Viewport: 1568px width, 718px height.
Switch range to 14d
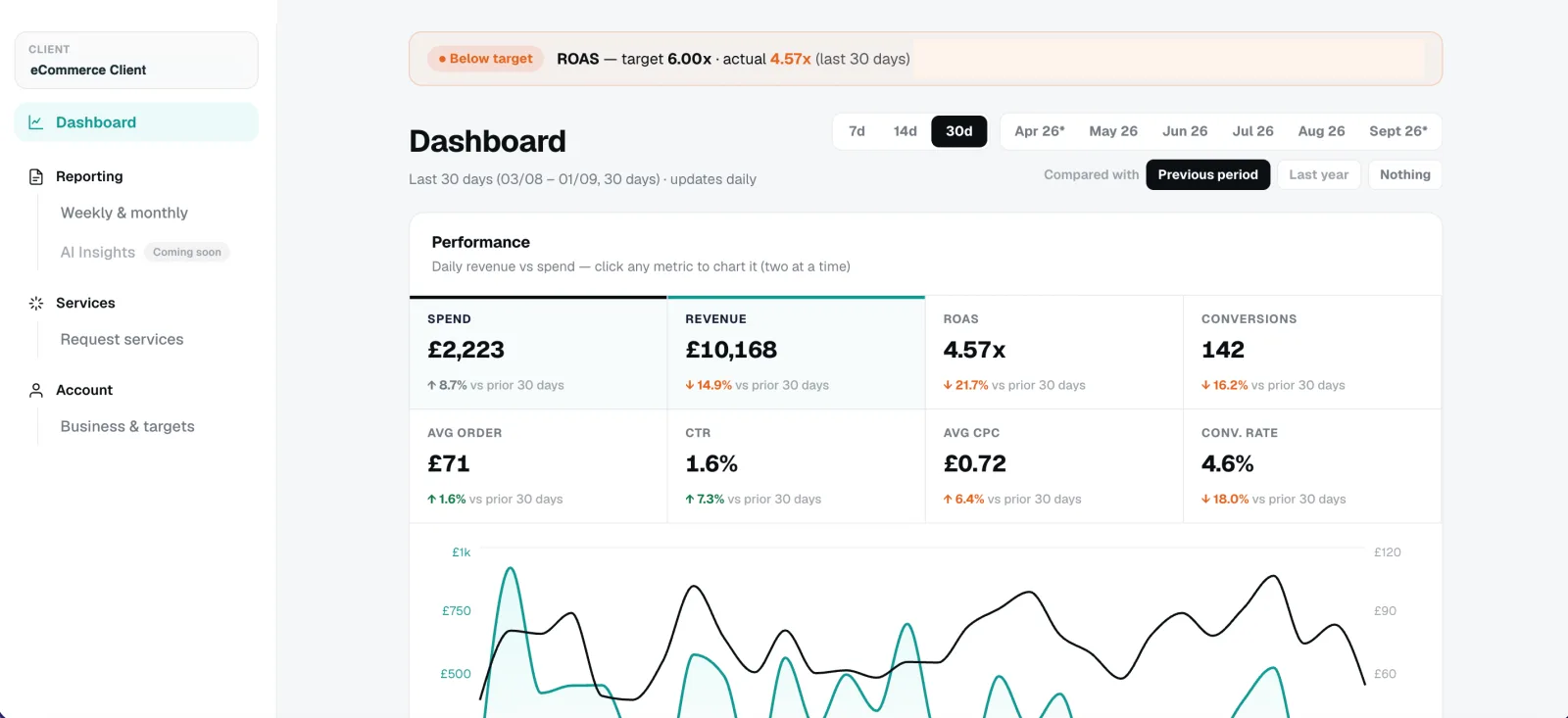tap(906, 131)
